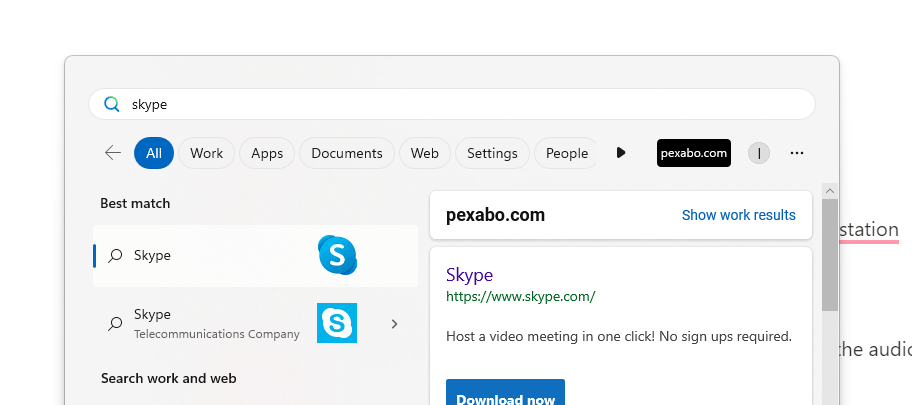This screenshot has height=405, width=912.
Task: Switch to the People filter tab
Action: 566,153
